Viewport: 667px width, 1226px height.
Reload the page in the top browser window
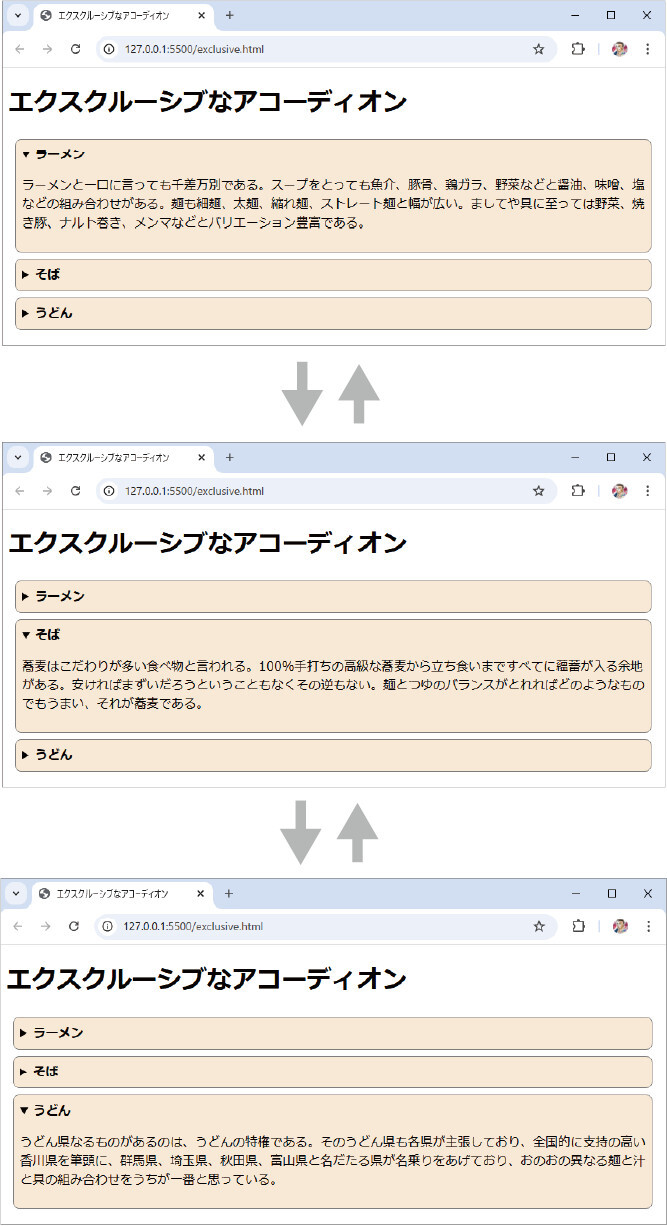[75, 49]
